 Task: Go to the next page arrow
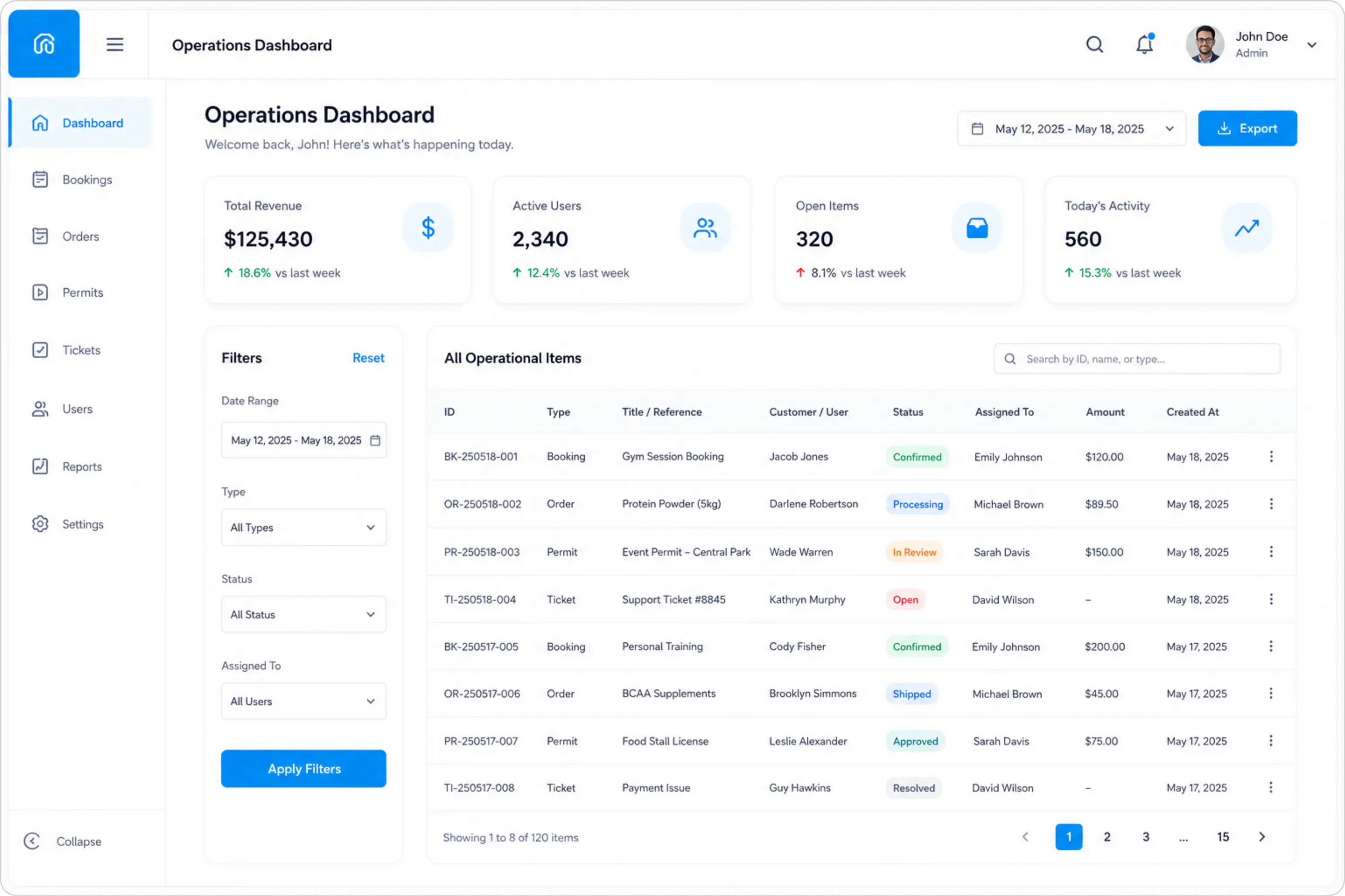[x=1262, y=837]
